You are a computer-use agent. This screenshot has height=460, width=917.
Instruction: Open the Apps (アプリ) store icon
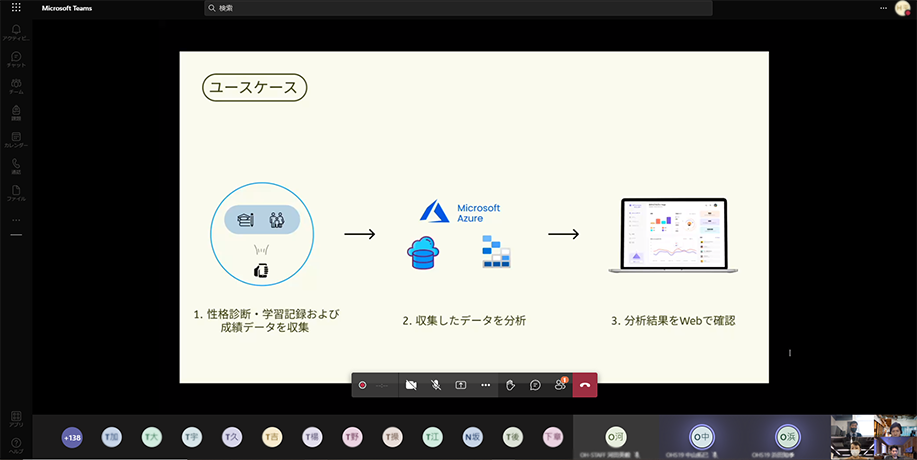click(16, 419)
